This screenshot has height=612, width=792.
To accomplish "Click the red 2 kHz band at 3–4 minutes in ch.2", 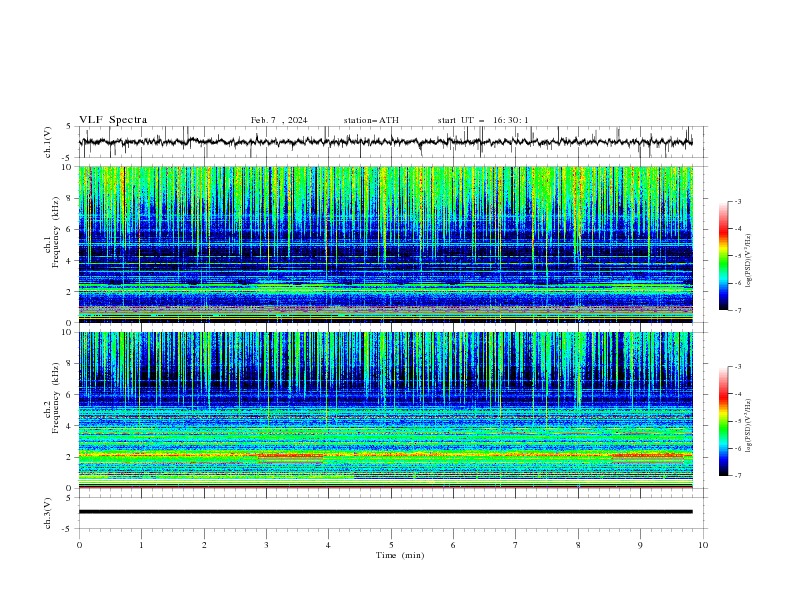I will pos(290,457).
